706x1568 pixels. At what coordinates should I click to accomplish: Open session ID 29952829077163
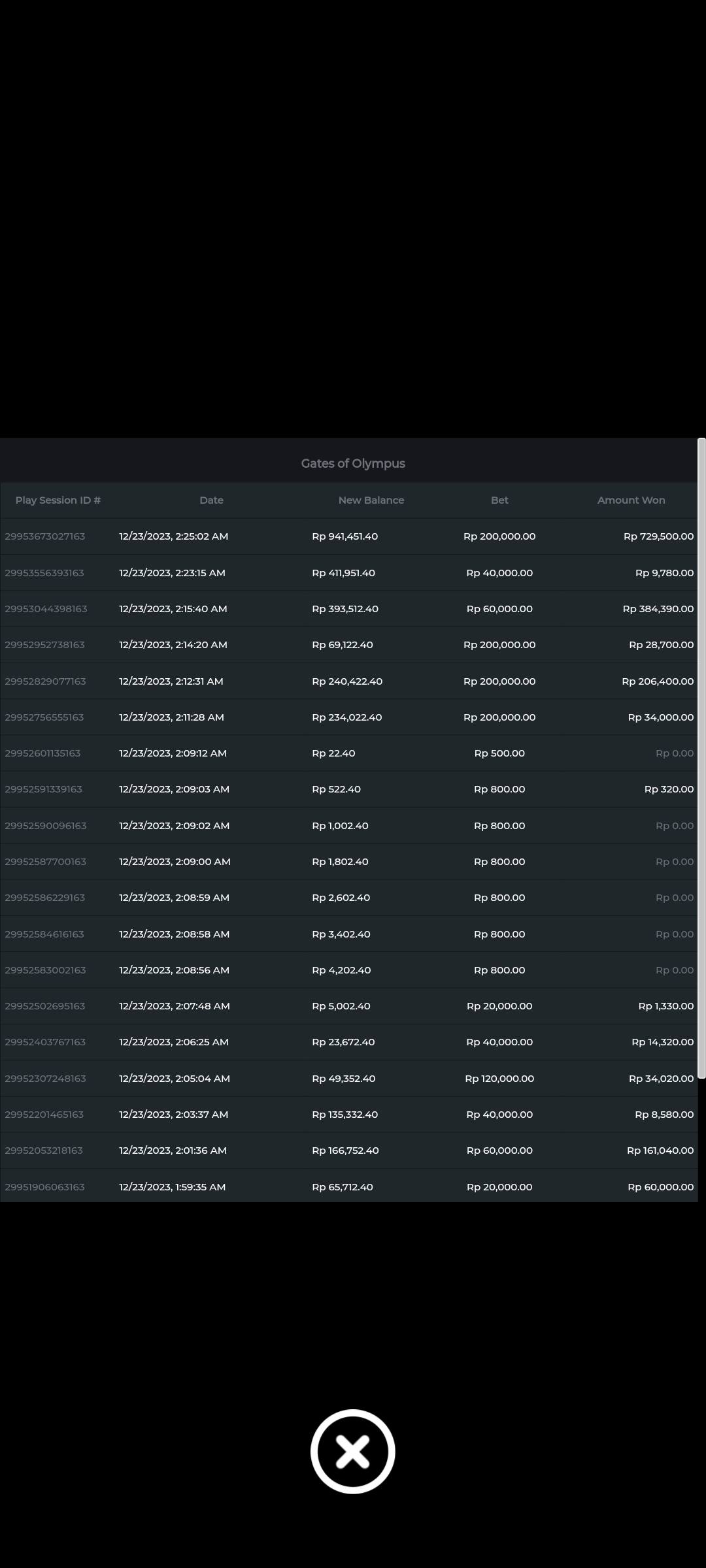click(x=45, y=681)
